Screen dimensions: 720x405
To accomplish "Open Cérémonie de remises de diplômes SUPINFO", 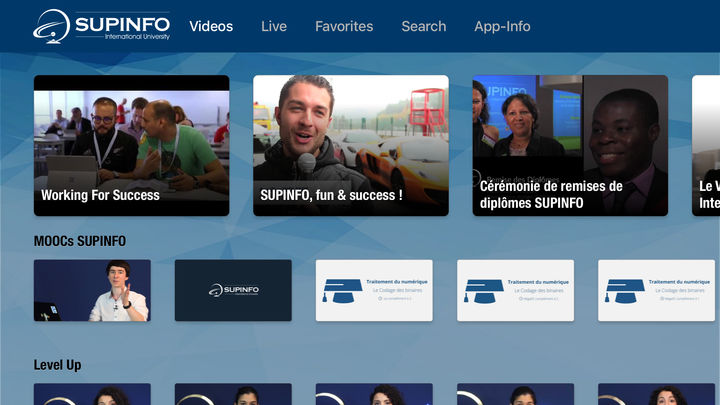I will click(570, 146).
